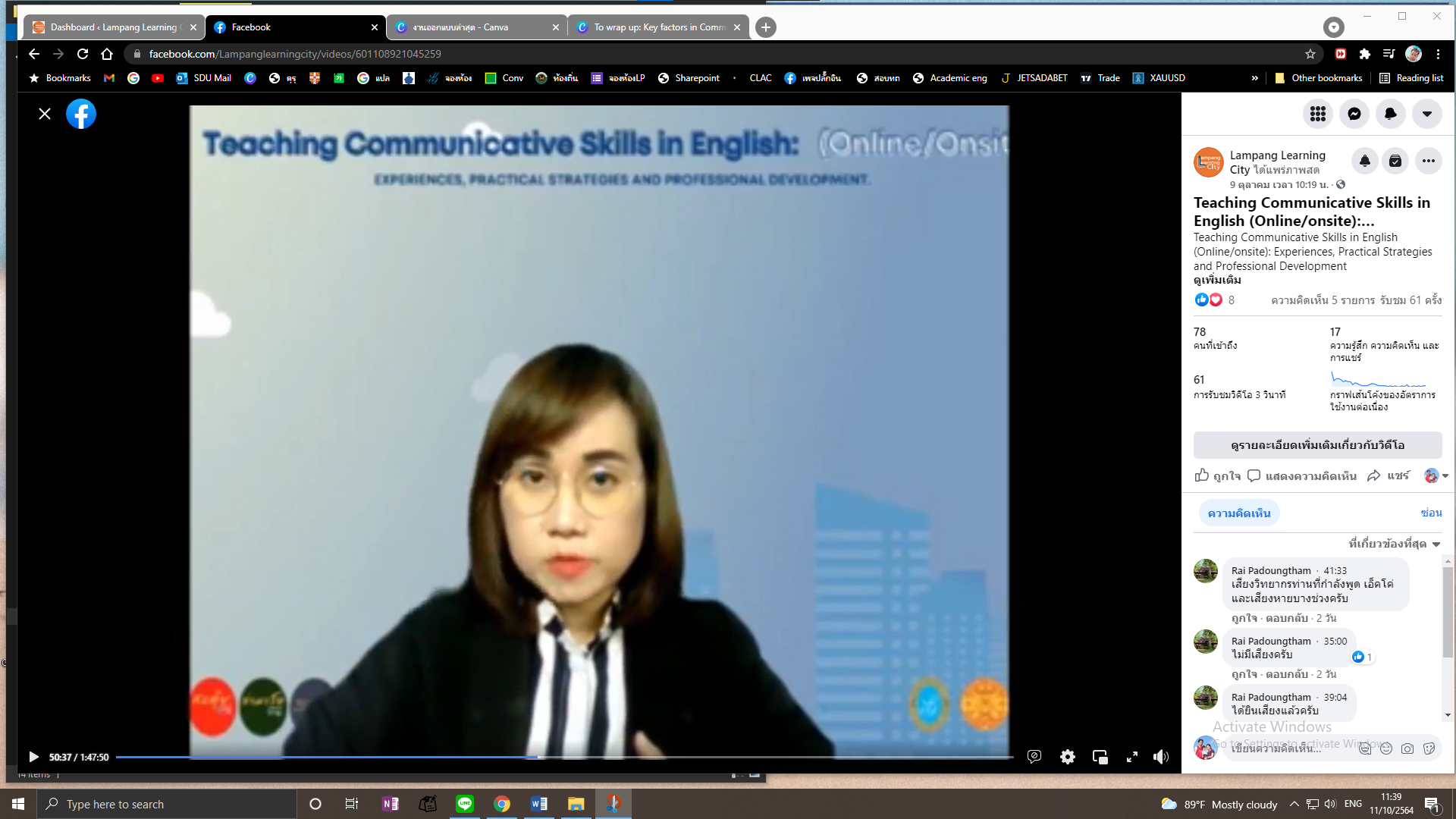This screenshot has width=1456, height=819.
Task: Click the comment input field
Action: pyautogui.click(x=1289, y=748)
